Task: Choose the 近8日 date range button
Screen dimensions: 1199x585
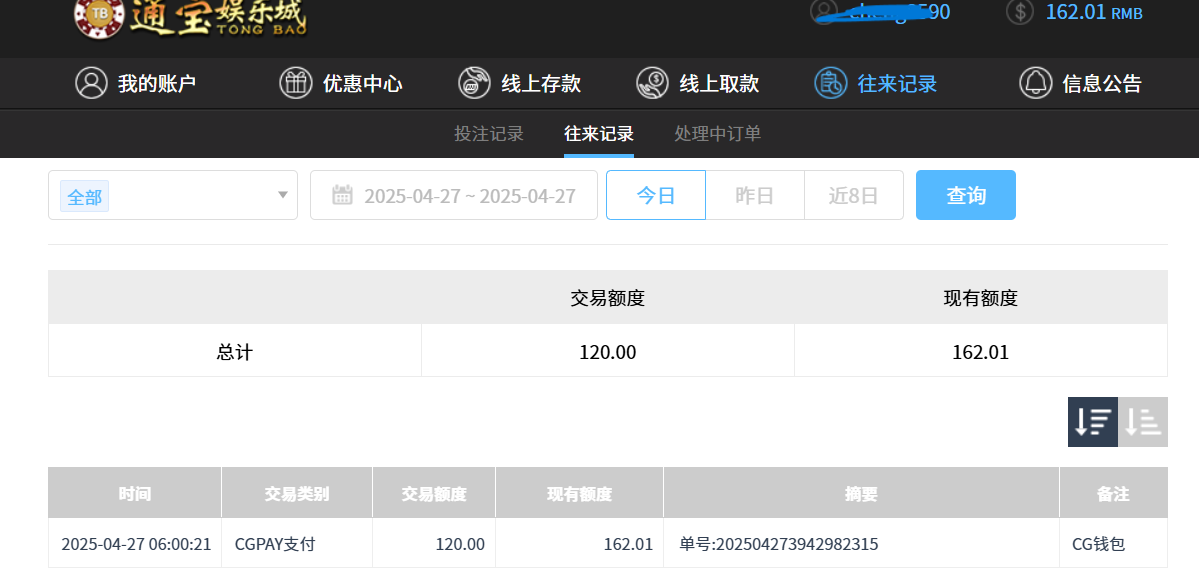Action: 853,195
